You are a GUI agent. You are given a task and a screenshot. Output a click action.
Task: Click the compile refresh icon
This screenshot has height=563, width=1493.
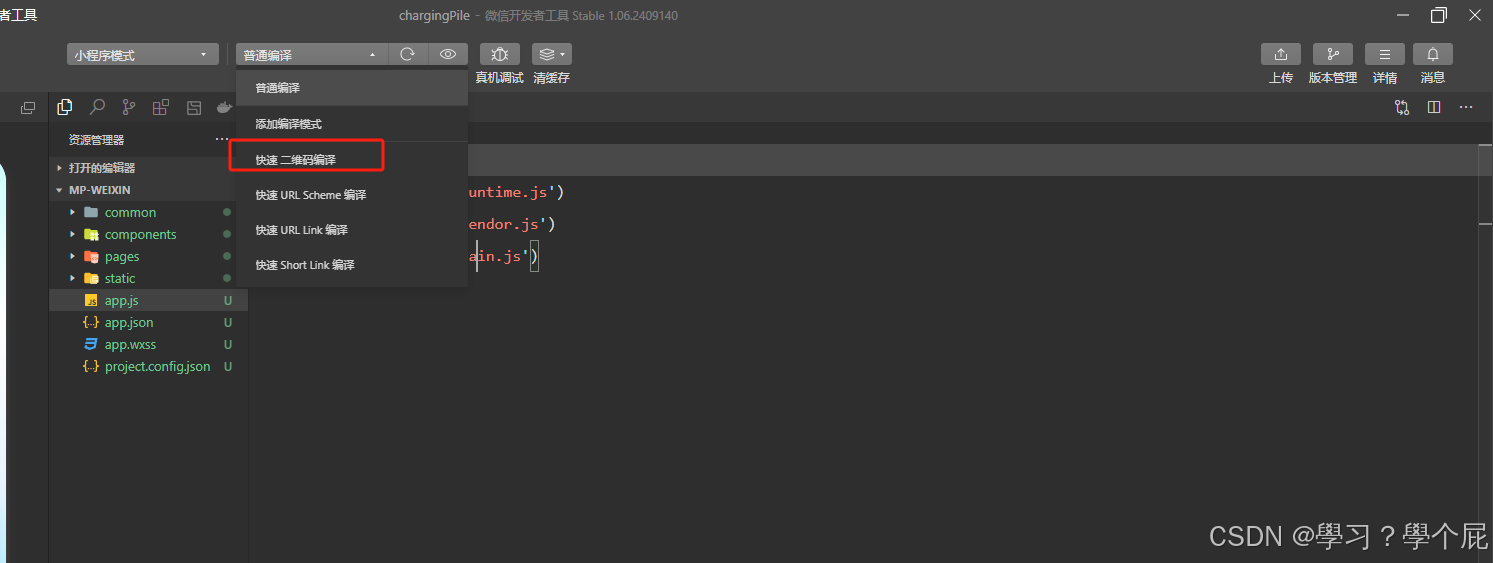(407, 55)
